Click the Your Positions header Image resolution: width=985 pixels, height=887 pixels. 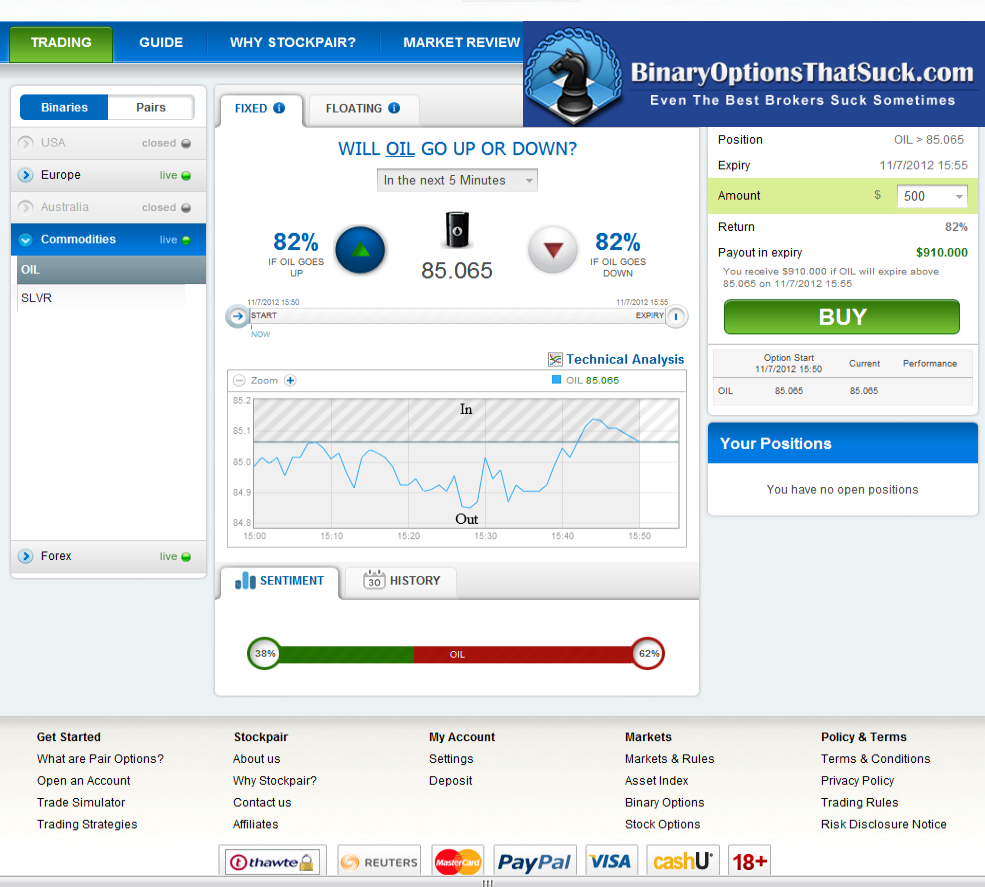coord(842,444)
